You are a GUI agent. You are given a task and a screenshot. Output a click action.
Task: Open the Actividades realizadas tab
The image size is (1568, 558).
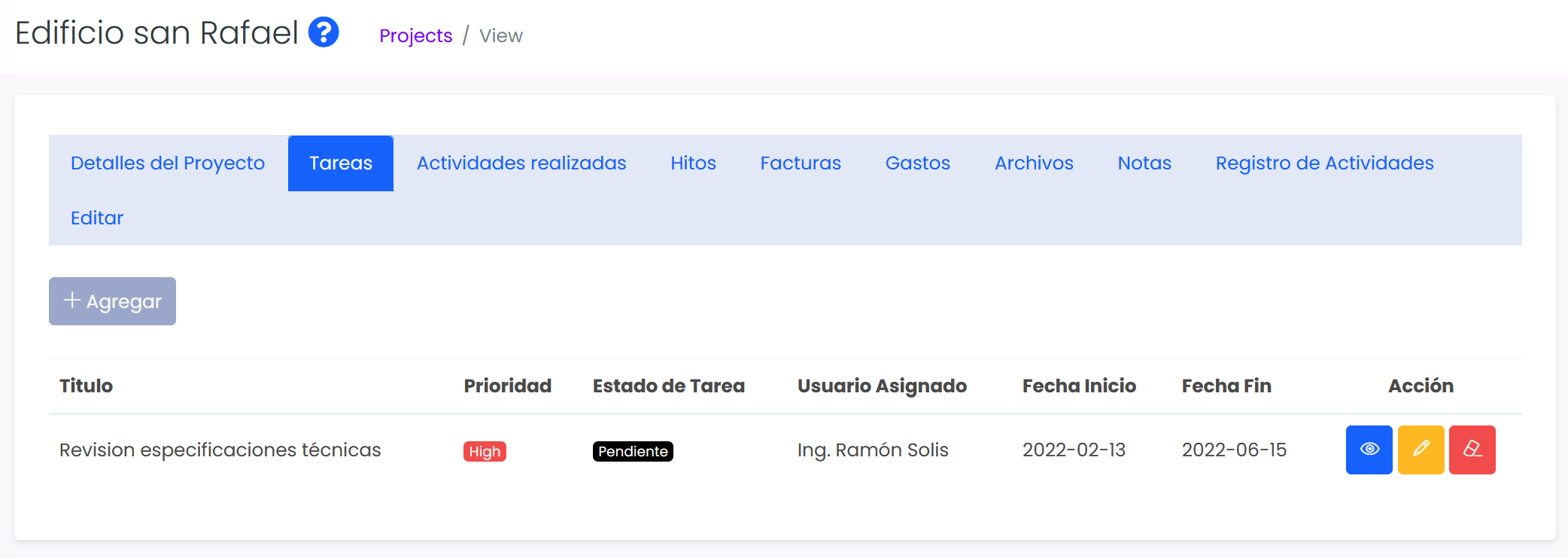click(x=521, y=163)
